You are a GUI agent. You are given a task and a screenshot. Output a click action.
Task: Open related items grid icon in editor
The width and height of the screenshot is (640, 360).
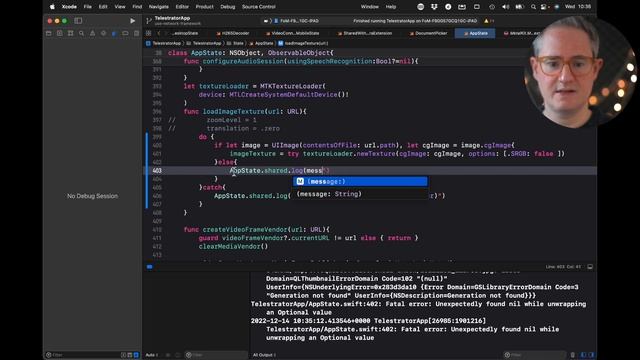tap(149, 33)
